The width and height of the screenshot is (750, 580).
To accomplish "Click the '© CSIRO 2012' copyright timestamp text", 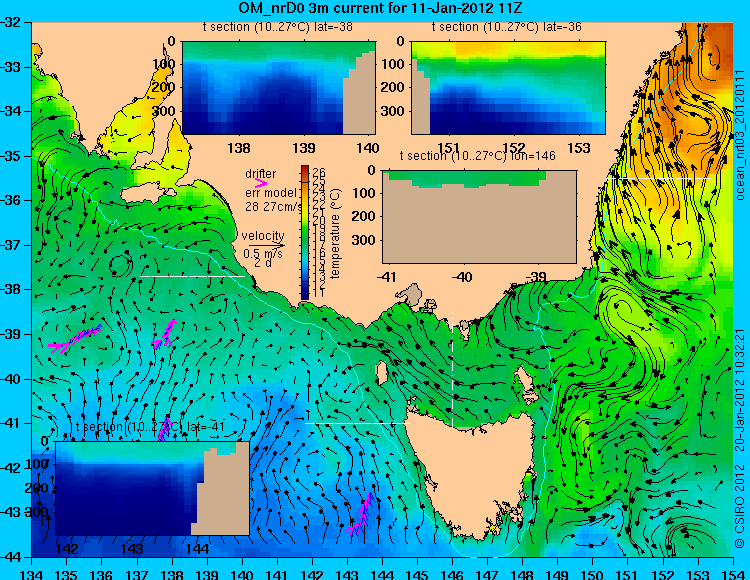I will (x=739, y=438).
